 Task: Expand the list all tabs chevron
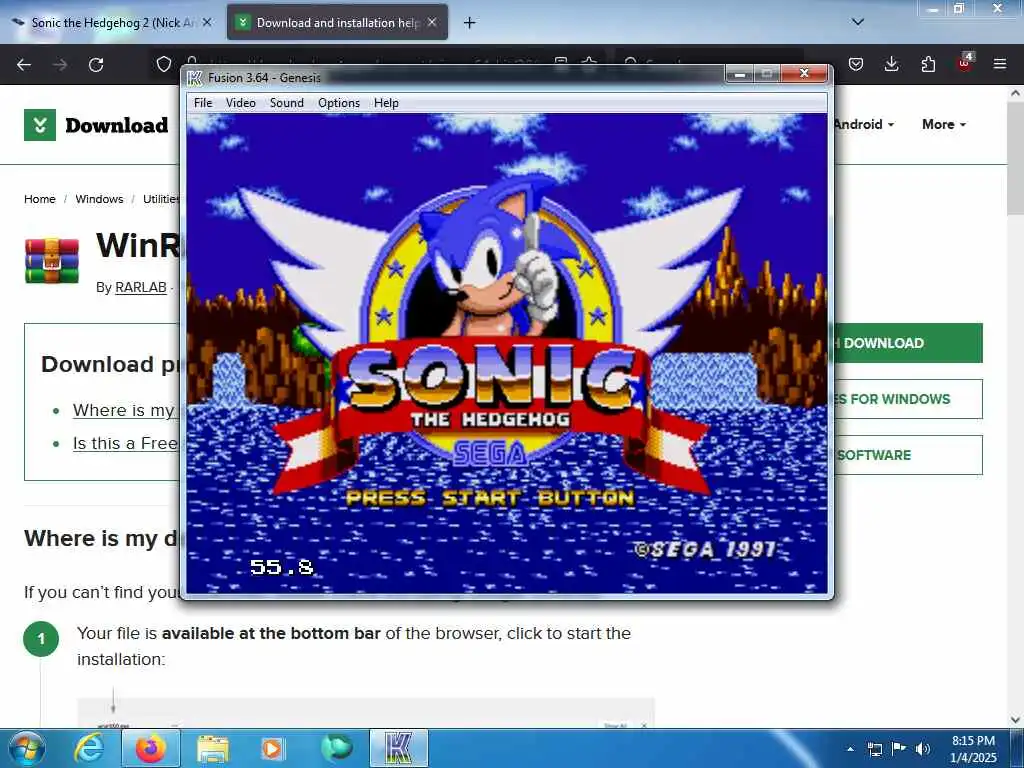pos(858,22)
